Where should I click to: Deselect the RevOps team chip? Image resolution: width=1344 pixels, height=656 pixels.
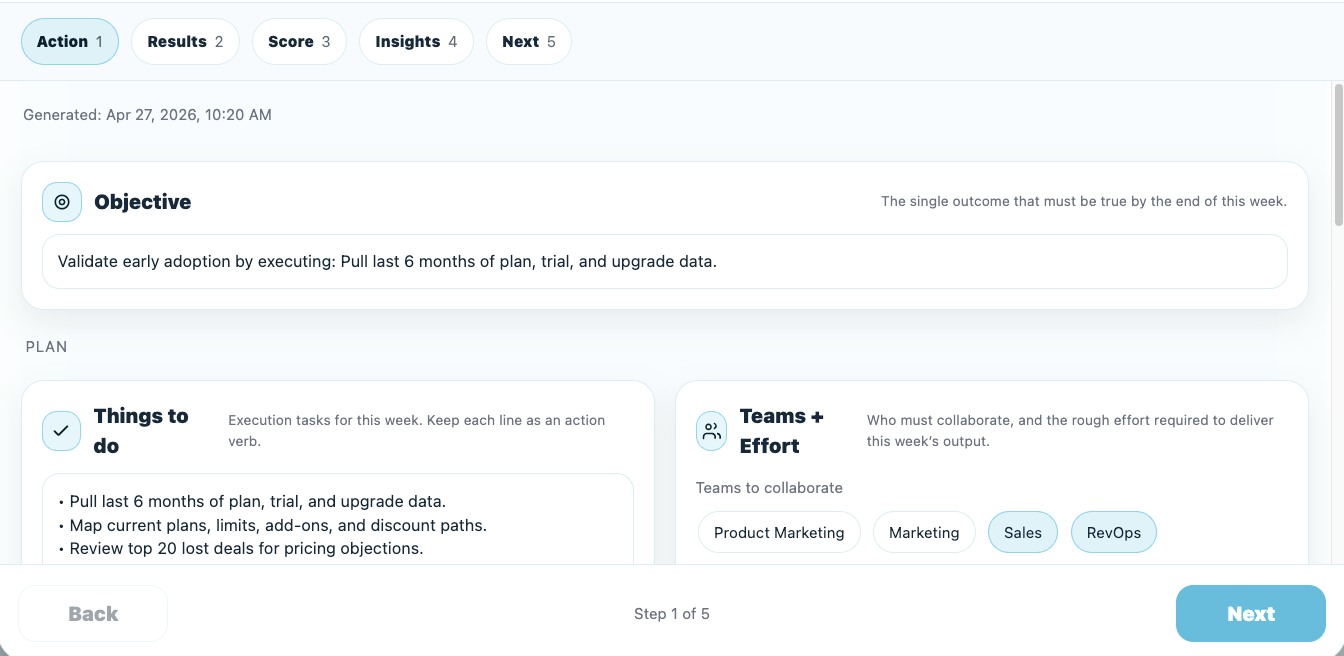(1113, 533)
